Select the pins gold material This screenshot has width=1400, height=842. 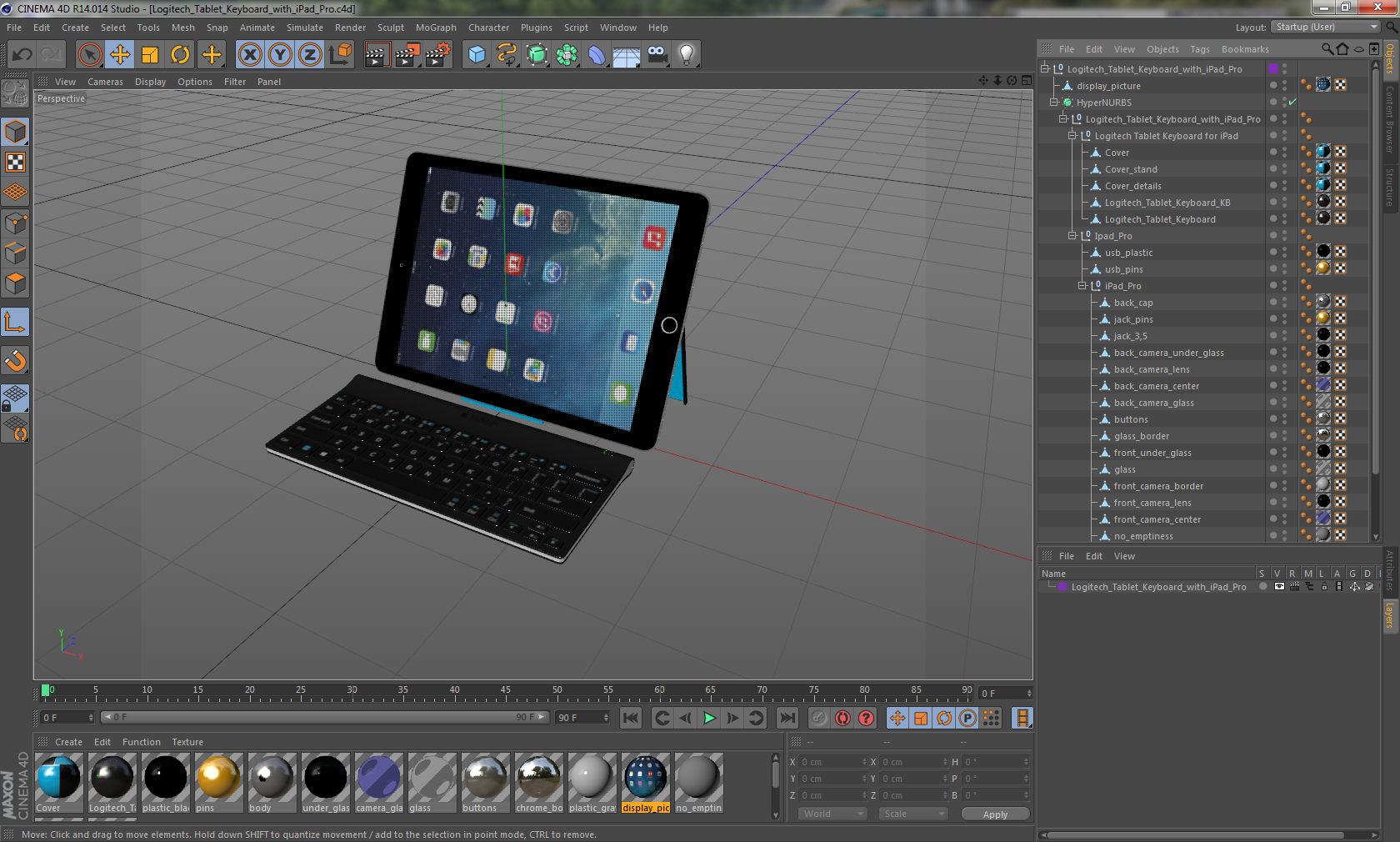point(219,783)
